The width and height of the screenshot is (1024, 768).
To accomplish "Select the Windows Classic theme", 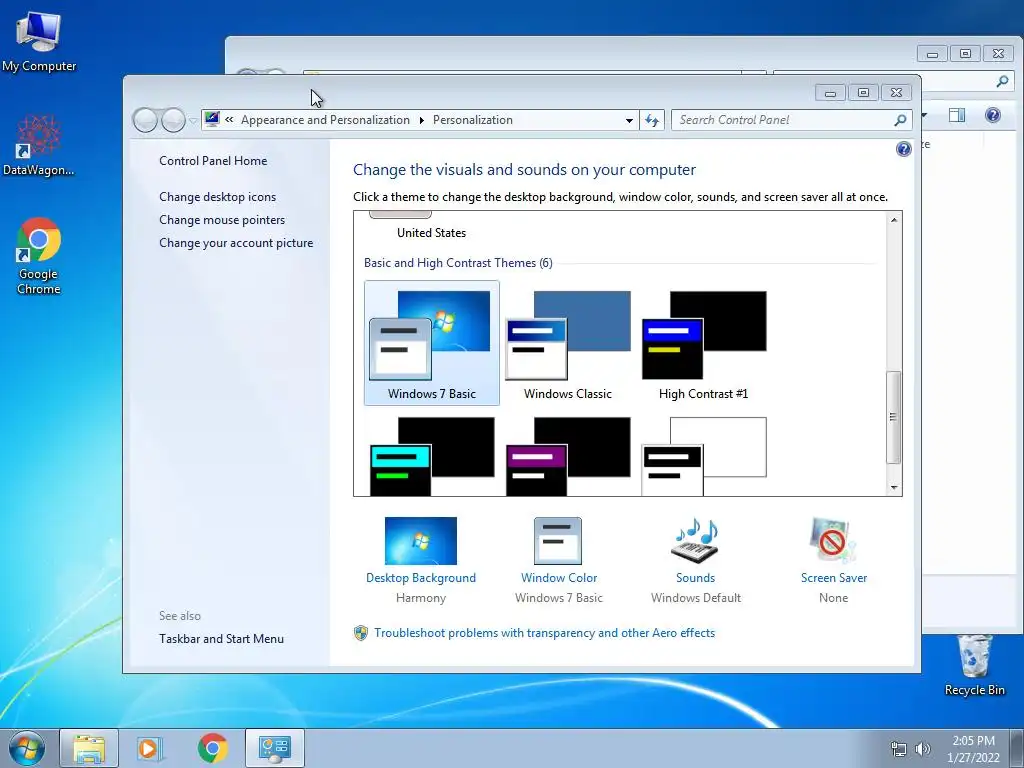I will [x=568, y=344].
